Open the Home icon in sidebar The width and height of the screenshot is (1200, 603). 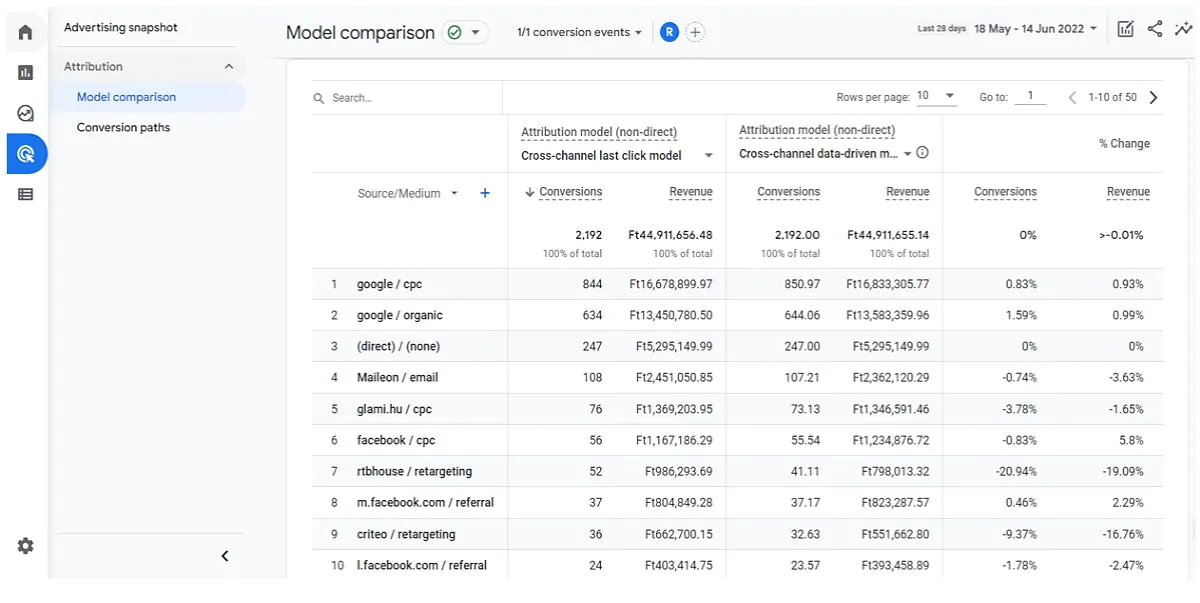[x=25, y=33]
